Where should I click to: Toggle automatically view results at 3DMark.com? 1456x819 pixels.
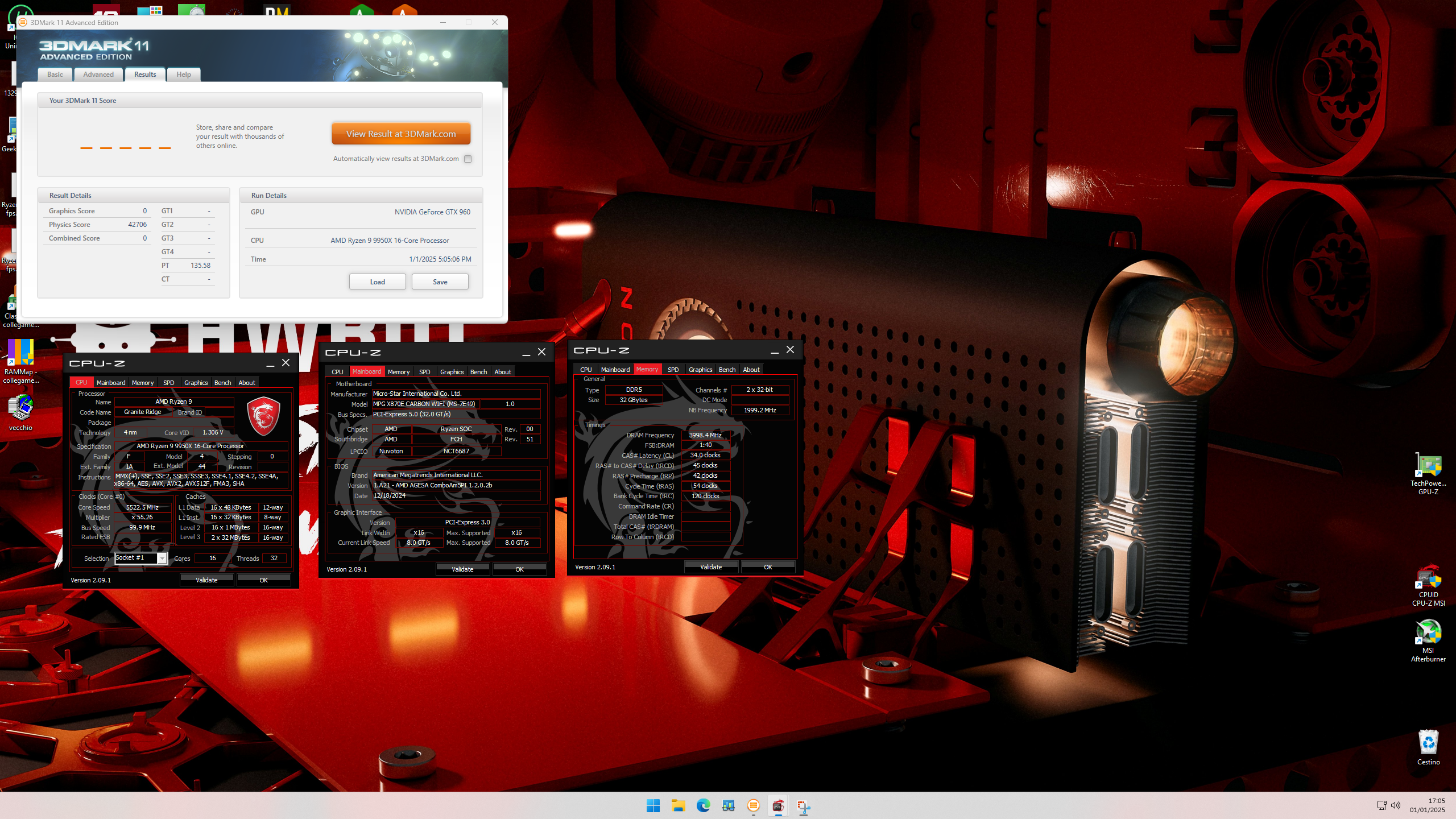(x=468, y=159)
